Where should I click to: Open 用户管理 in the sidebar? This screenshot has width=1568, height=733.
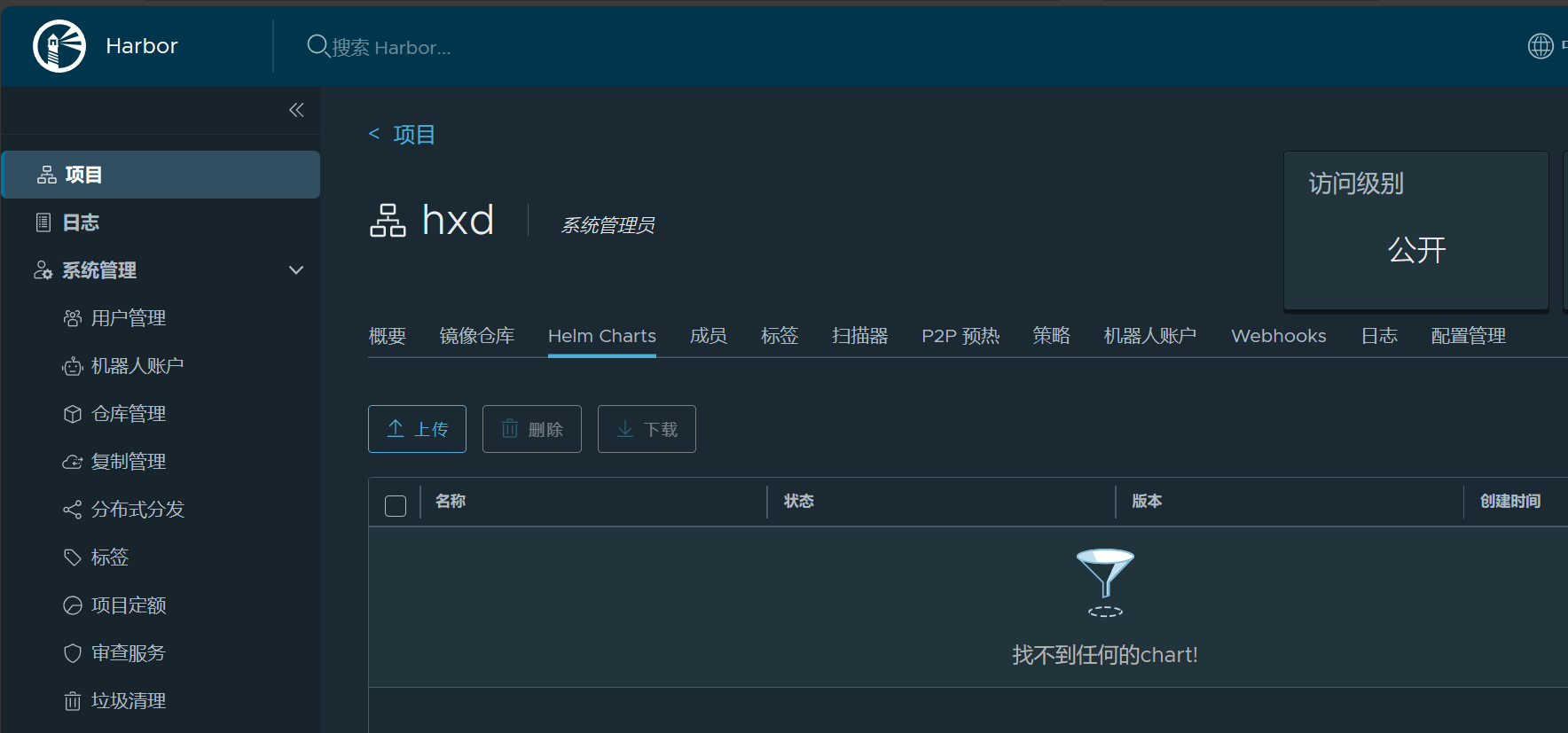[x=129, y=318]
